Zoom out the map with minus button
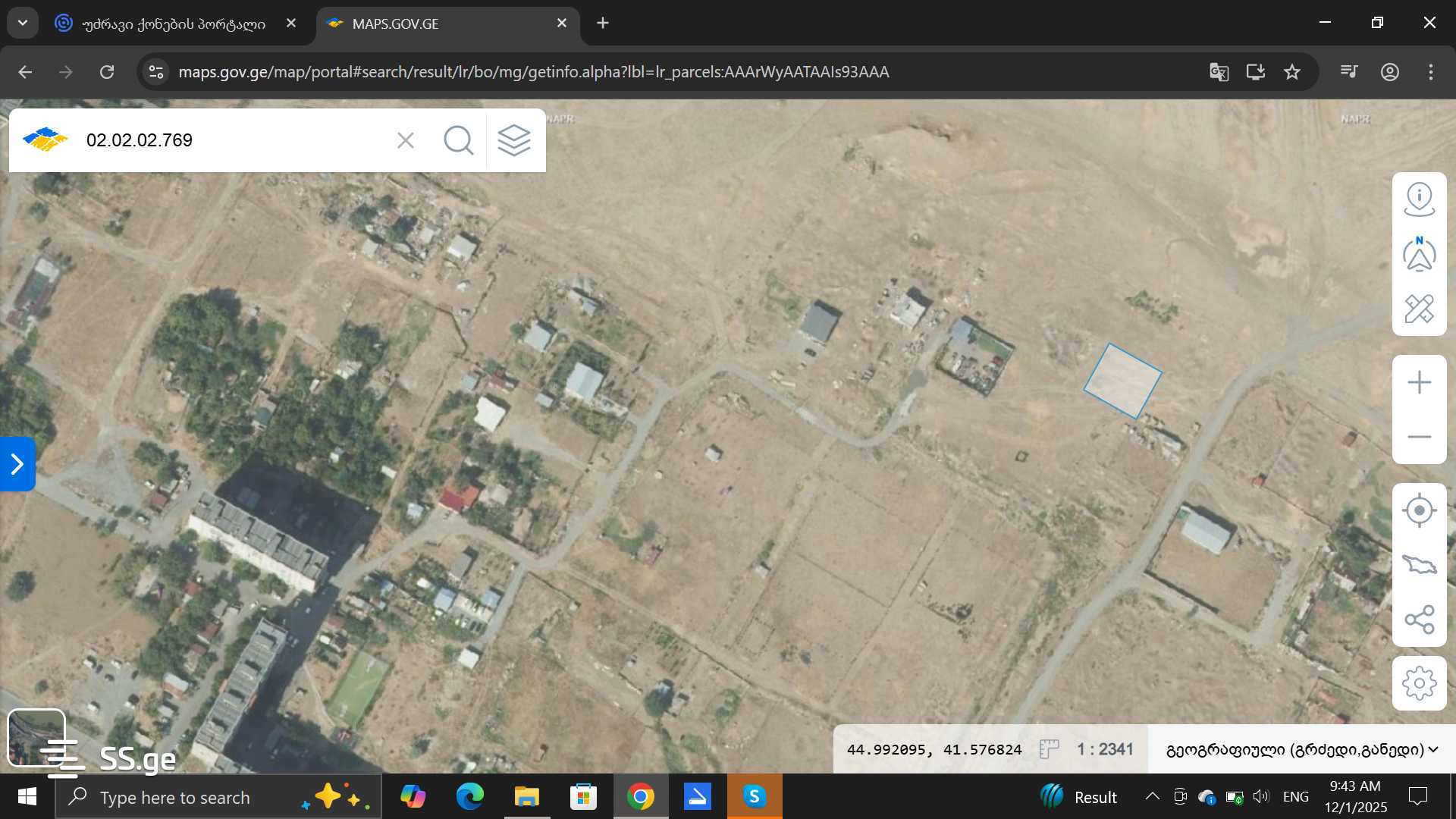1456x819 pixels. click(x=1419, y=437)
